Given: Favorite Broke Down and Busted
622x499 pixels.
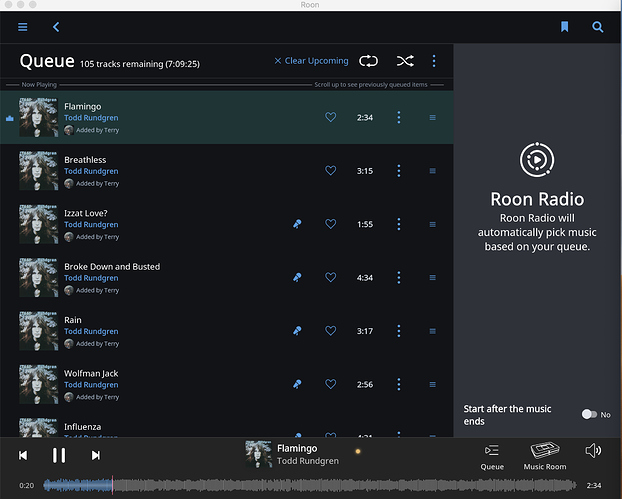Looking at the screenshot, I should pos(330,277).
